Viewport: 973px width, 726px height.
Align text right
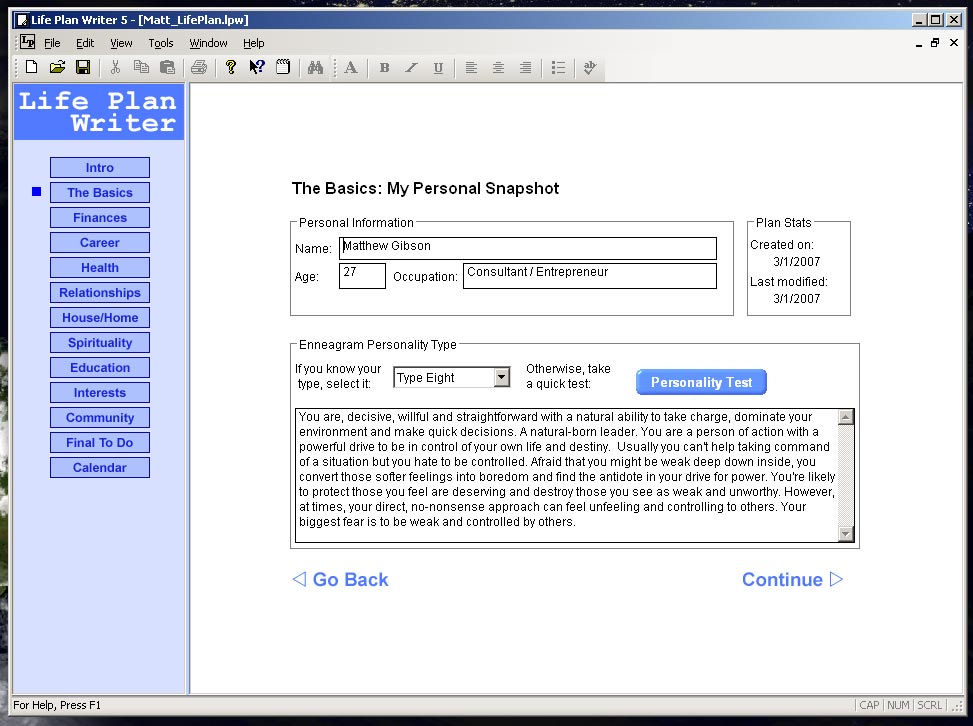click(525, 68)
